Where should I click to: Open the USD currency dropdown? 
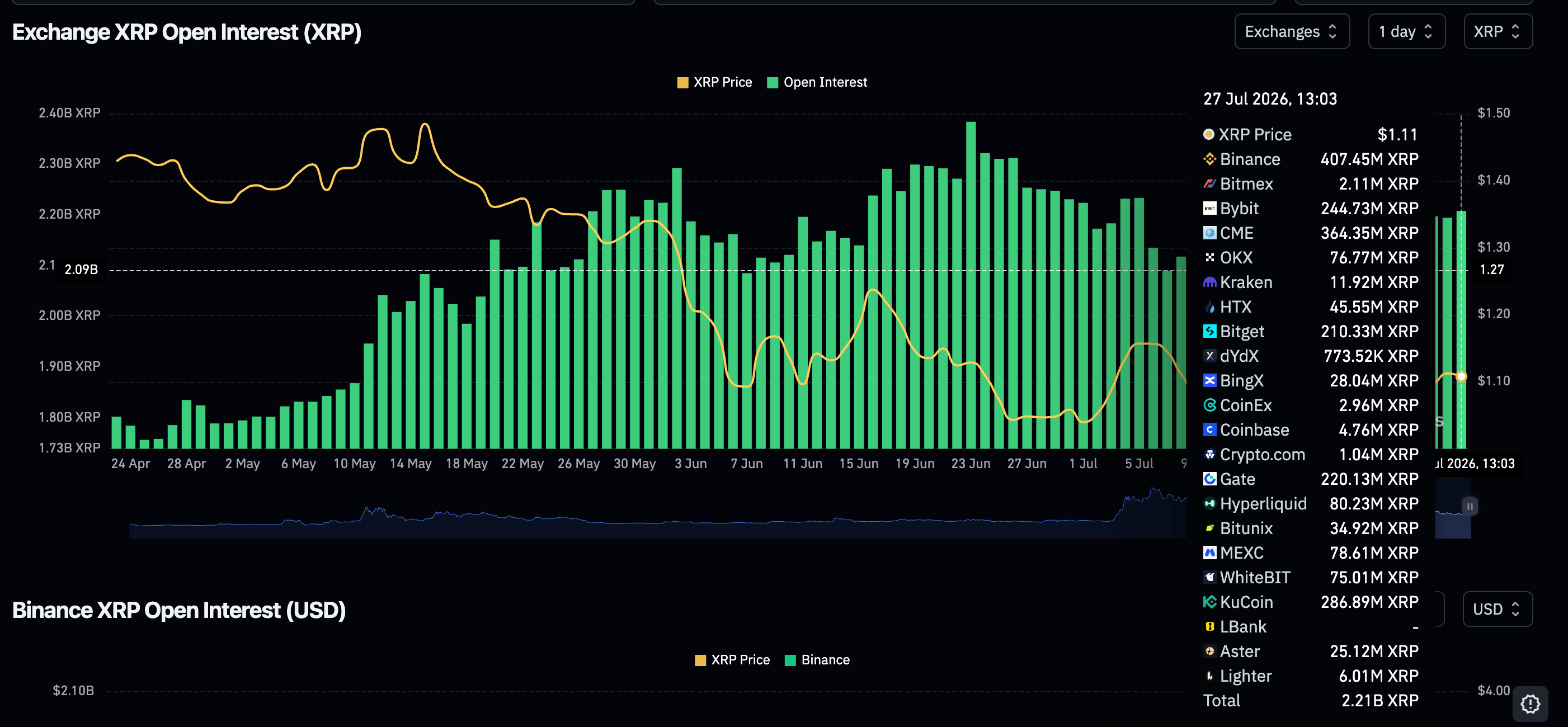tap(1497, 609)
